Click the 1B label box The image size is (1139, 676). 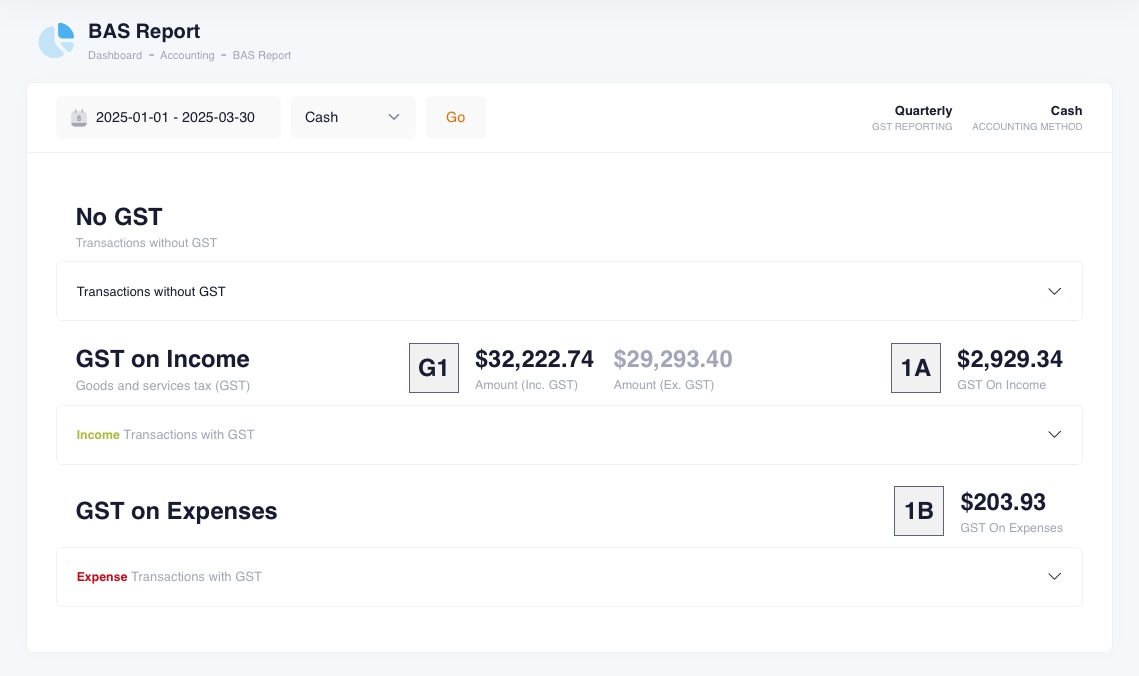919,511
